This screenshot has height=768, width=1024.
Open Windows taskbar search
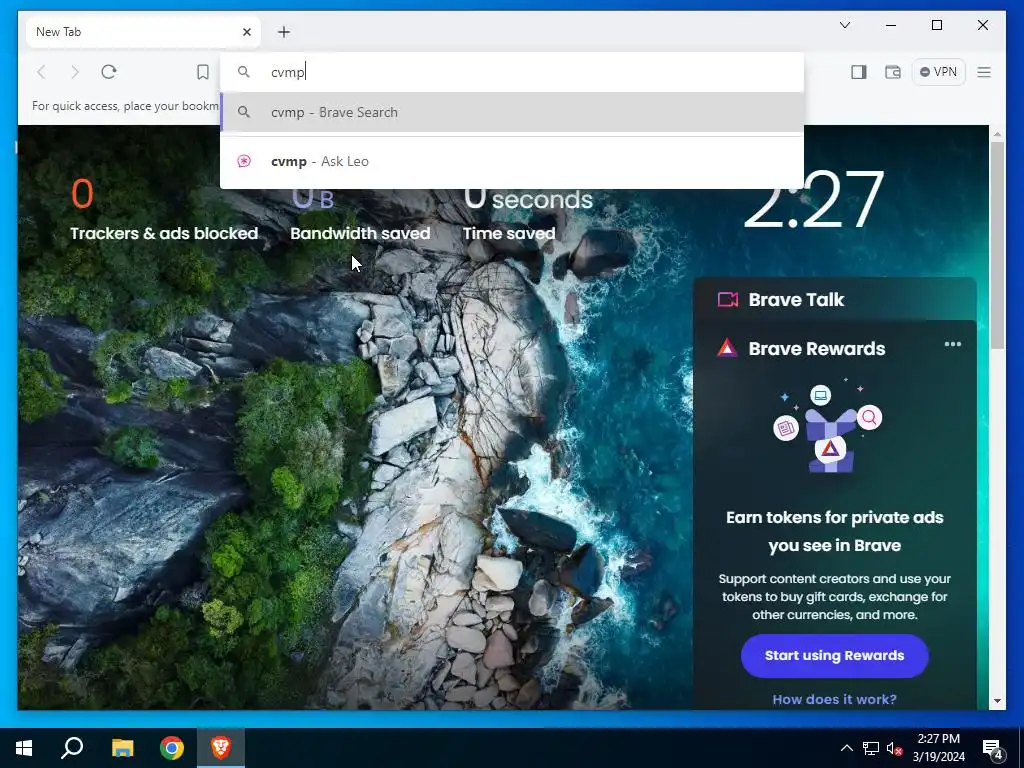(72, 748)
